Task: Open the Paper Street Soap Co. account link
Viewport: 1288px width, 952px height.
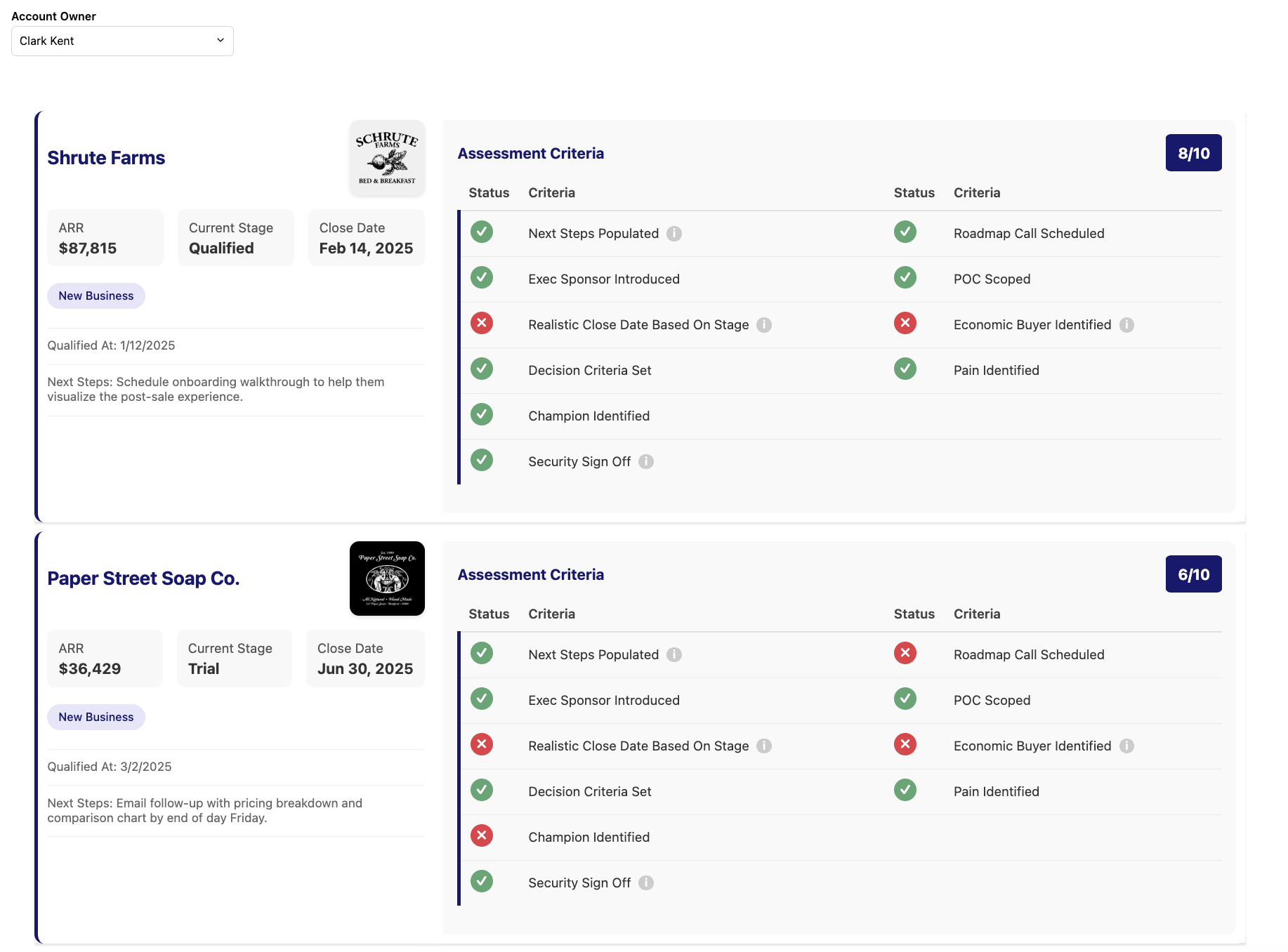Action: coord(143,578)
